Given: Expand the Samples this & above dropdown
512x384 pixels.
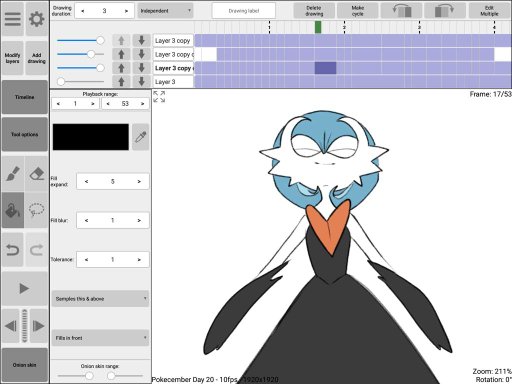Looking at the screenshot, I should (x=100, y=299).
